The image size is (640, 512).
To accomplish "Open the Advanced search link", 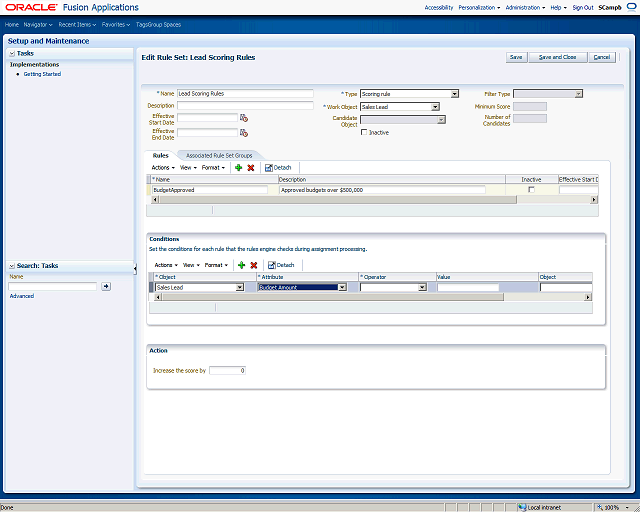I will 22,296.
